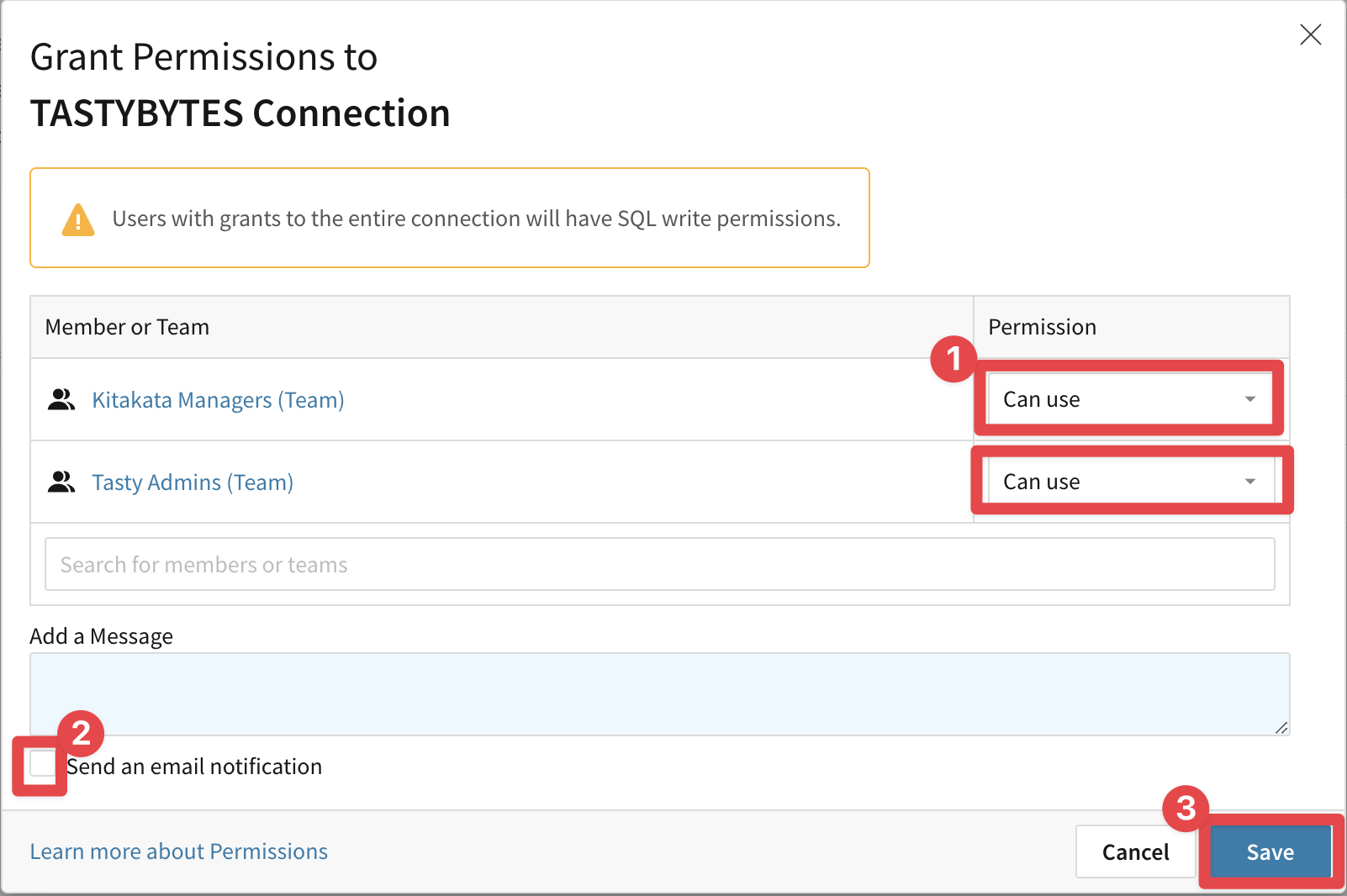Click the Kitakata Managers team icon
Viewport: 1347px width, 896px height.
[x=61, y=400]
